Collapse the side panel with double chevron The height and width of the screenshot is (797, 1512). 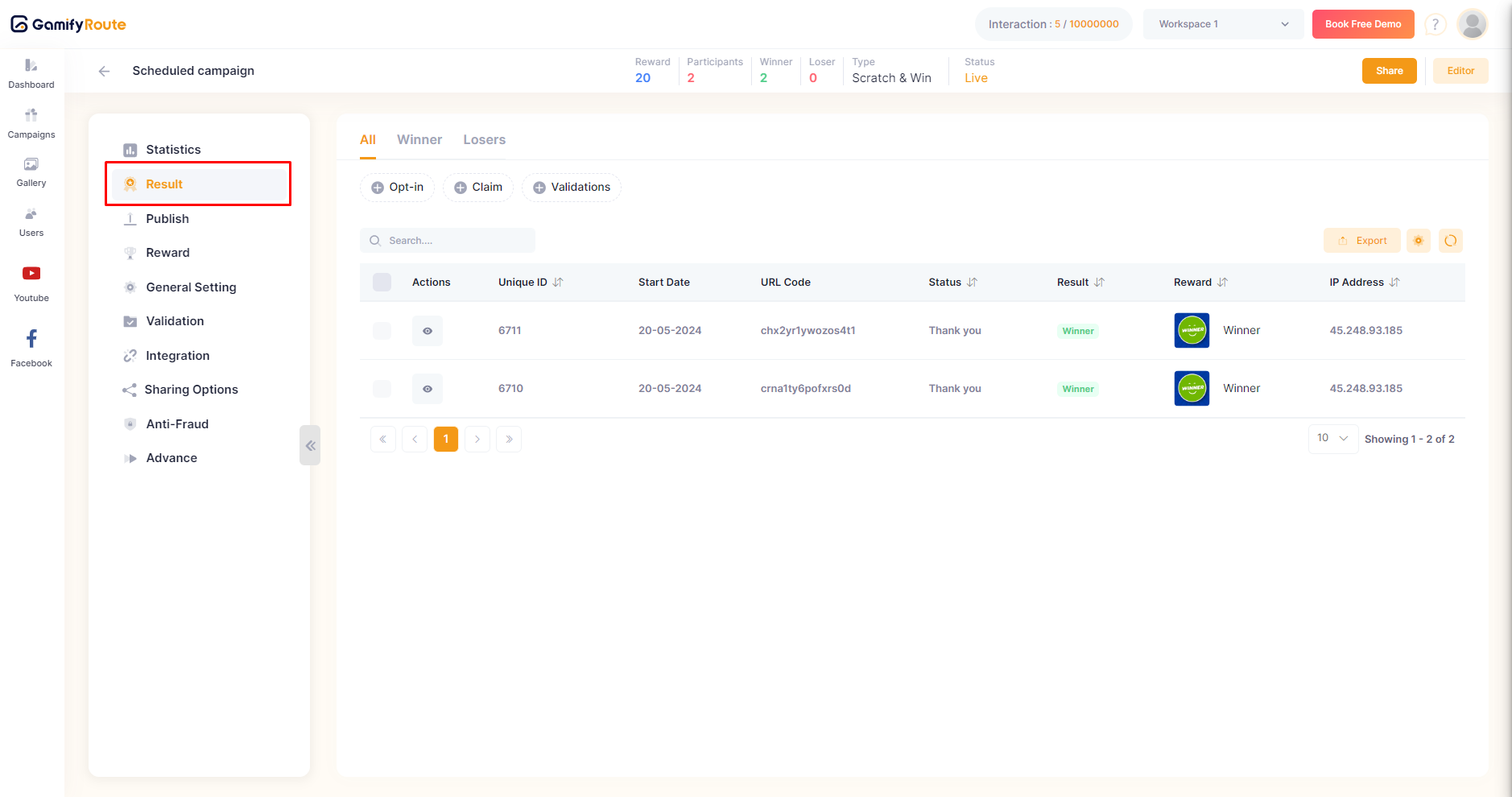coord(310,445)
